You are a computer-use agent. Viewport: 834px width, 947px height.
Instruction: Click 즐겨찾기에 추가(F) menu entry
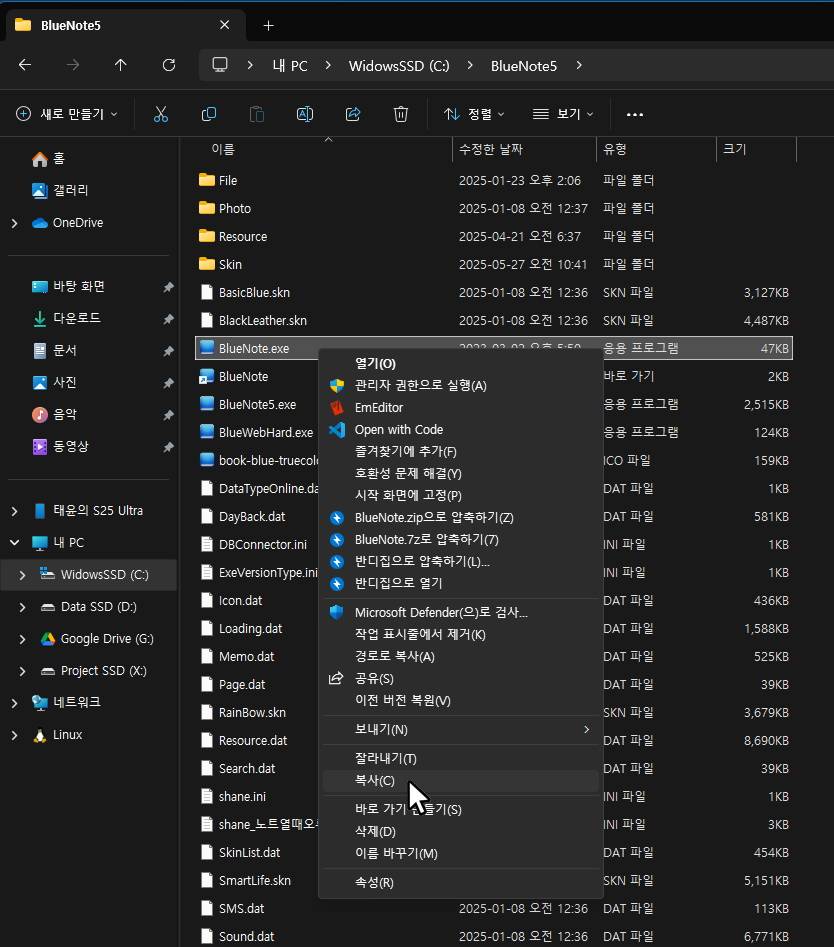point(460,452)
